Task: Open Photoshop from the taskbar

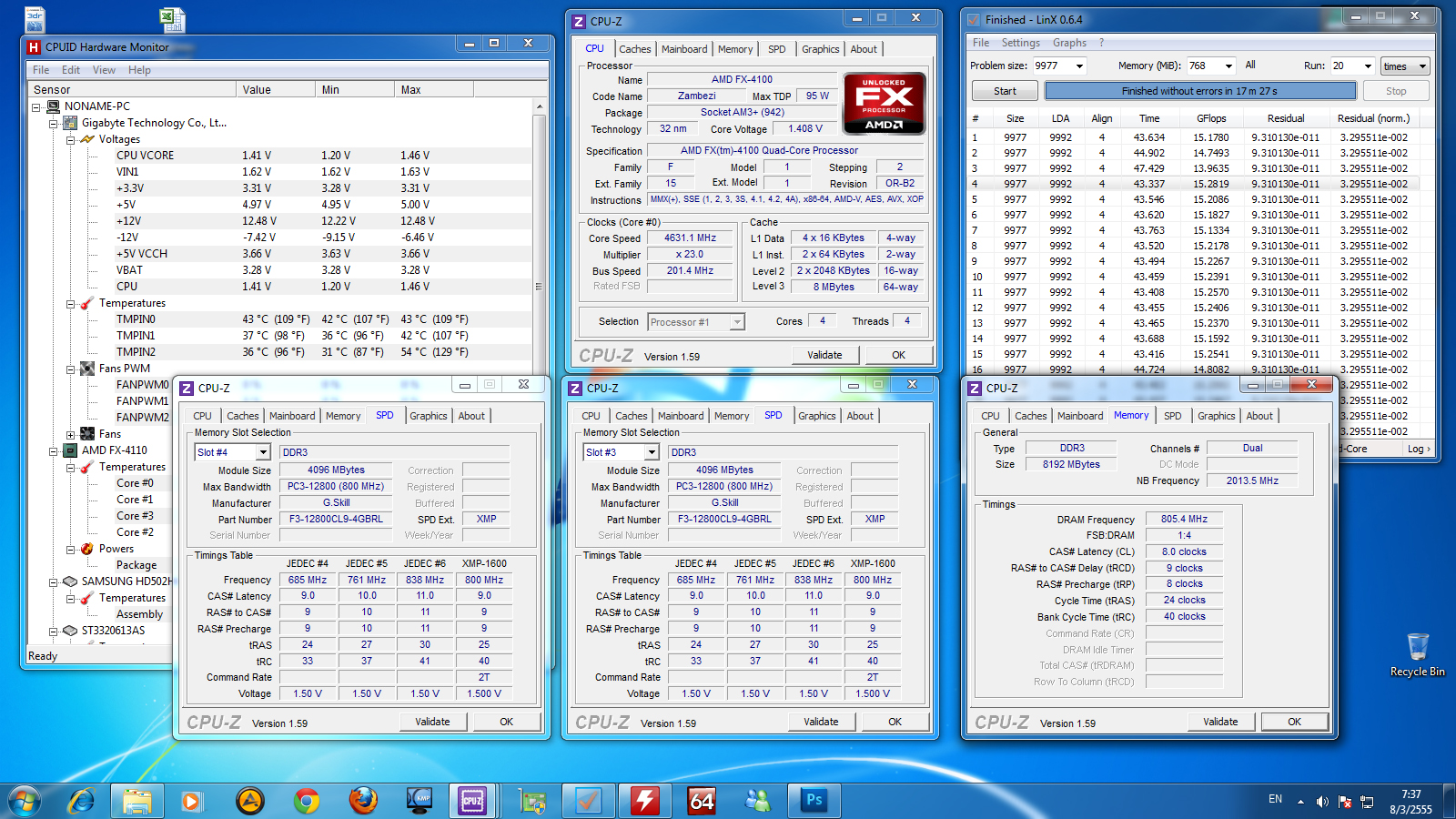Action: click(814, 801)
